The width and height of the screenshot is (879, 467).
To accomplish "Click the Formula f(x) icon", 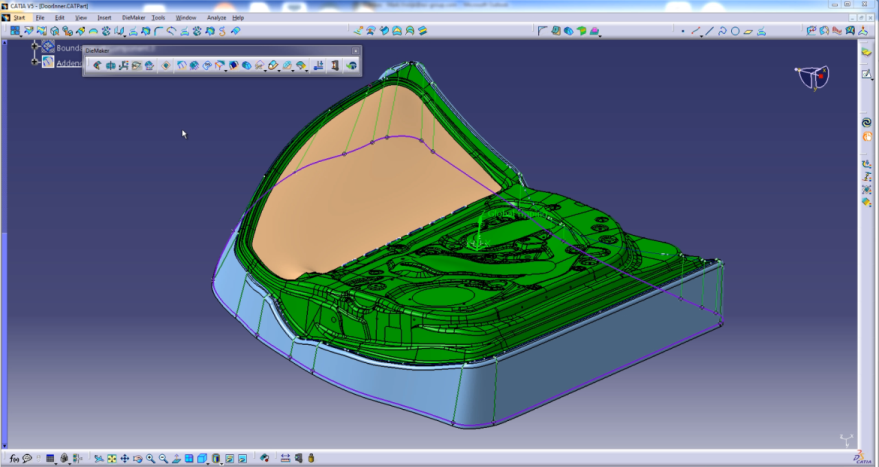I will pos(15,458).
